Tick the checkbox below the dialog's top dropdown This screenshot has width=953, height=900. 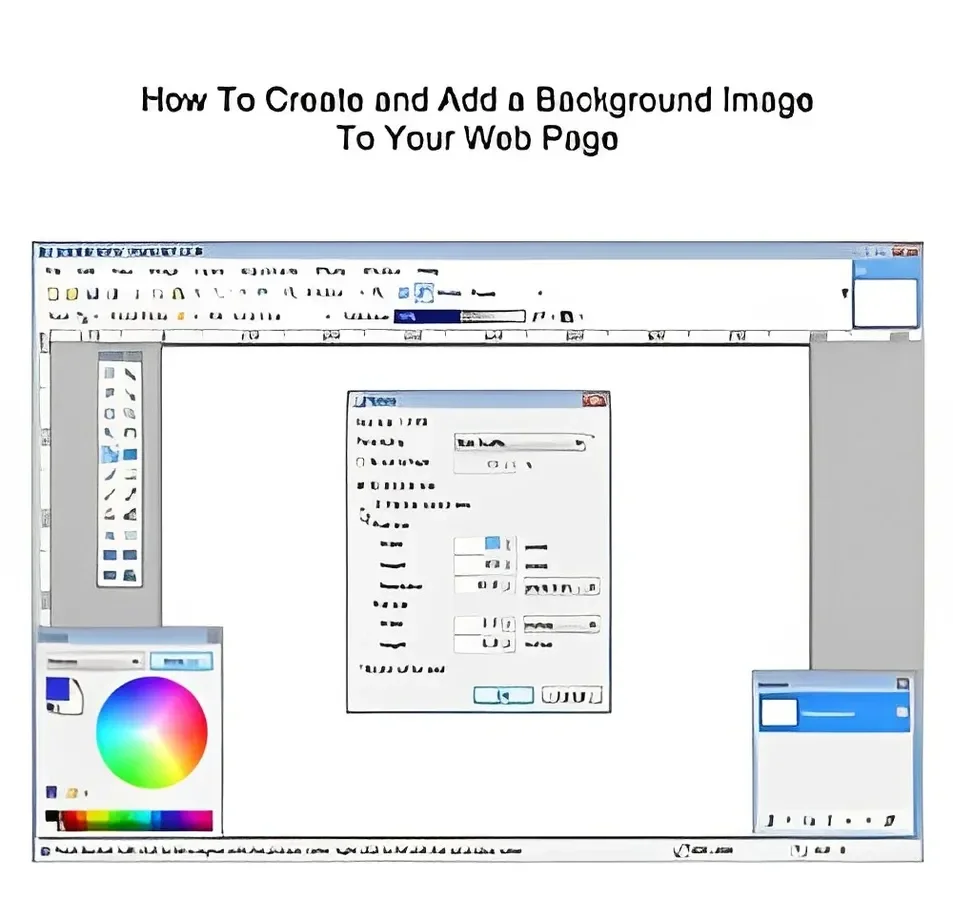coord(360,462)
